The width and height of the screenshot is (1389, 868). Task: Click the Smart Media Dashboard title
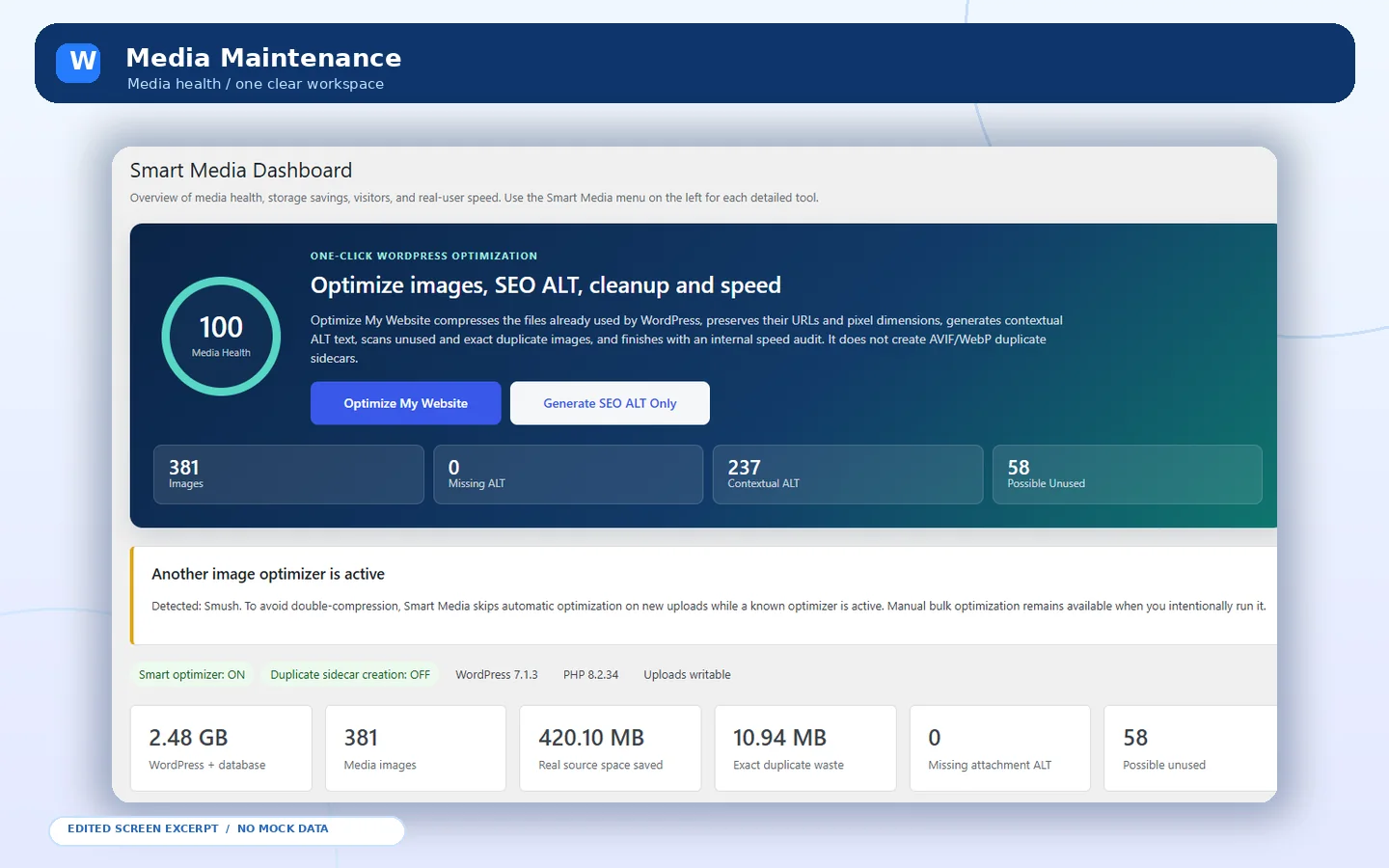241,171
